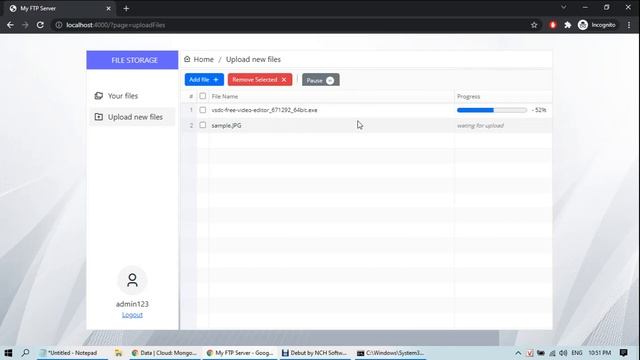640x360 pixels.
Task: Click the network icon in system tray
Action: (552, 353)
